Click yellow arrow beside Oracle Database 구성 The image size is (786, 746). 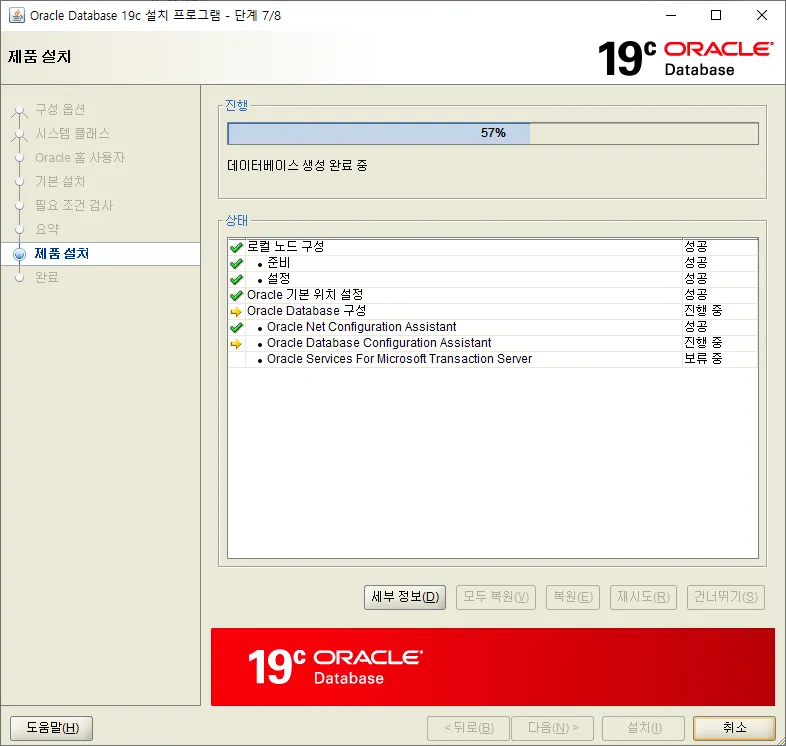tap(236, 312)
